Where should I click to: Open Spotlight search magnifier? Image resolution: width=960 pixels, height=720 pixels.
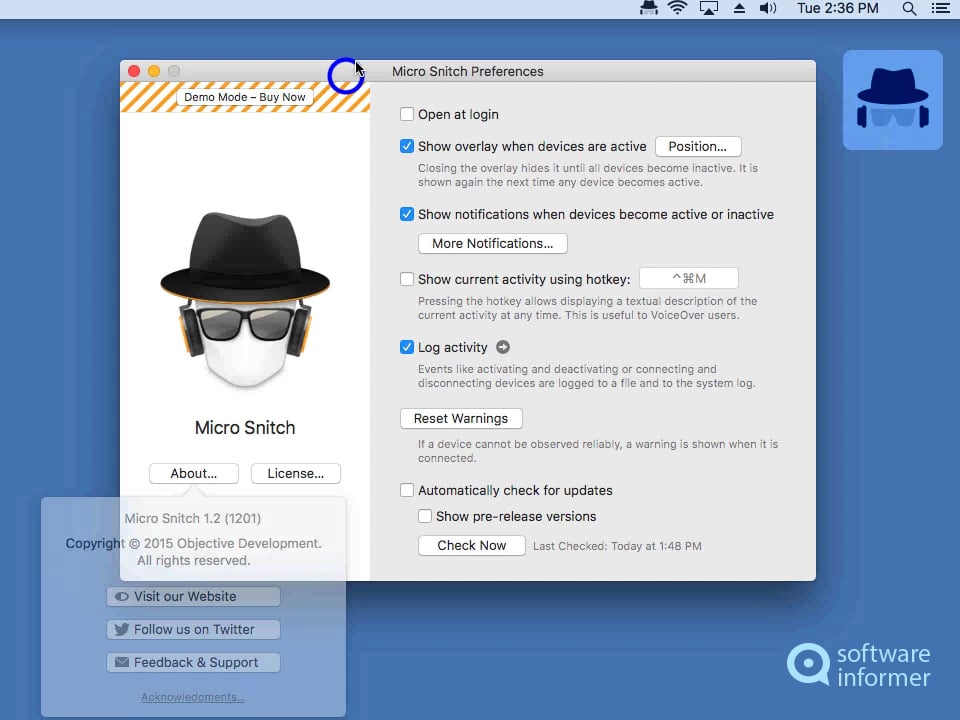(x=909, y=9)
